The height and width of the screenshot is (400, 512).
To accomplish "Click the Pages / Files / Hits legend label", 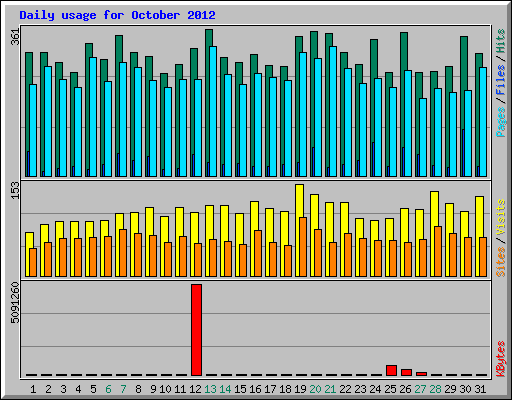I will 501,83.
